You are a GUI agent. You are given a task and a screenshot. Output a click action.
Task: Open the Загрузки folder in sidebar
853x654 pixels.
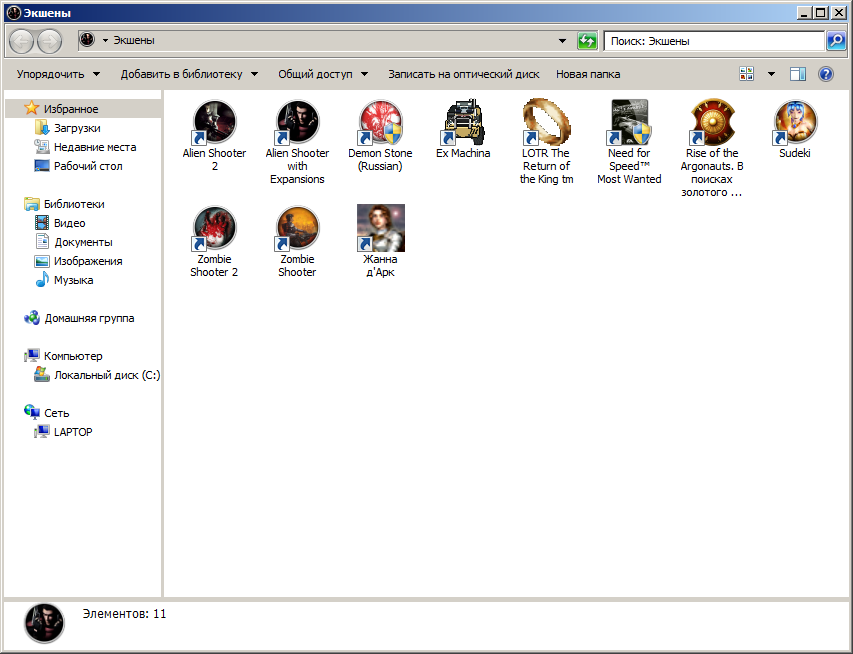pos(77,128)
